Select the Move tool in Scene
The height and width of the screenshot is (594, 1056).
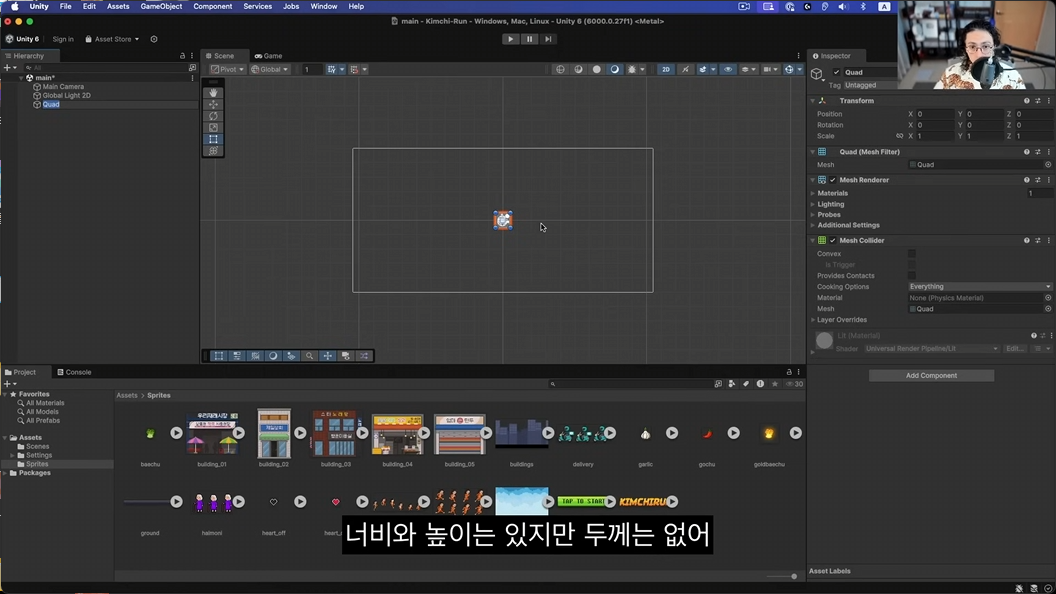click(213, 104)
